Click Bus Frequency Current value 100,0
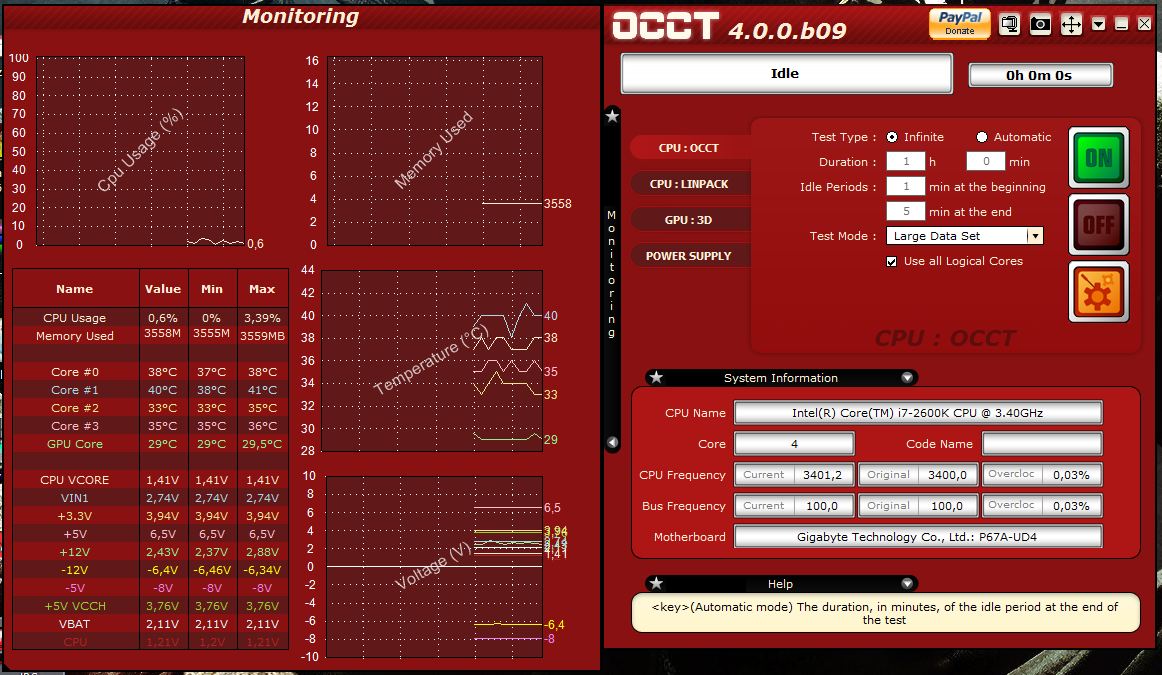 [823, 506]
